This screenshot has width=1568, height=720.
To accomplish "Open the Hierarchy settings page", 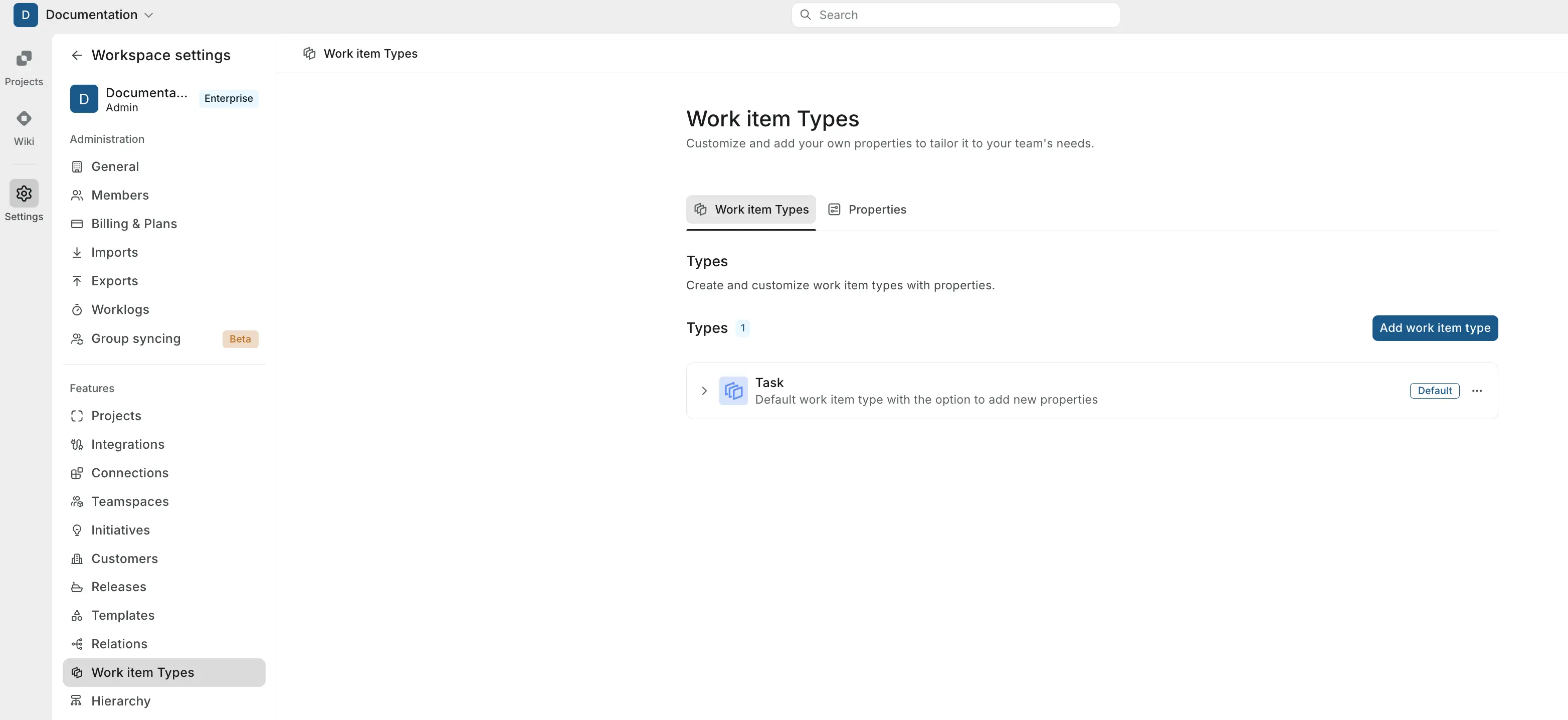I will pos(120,701).
